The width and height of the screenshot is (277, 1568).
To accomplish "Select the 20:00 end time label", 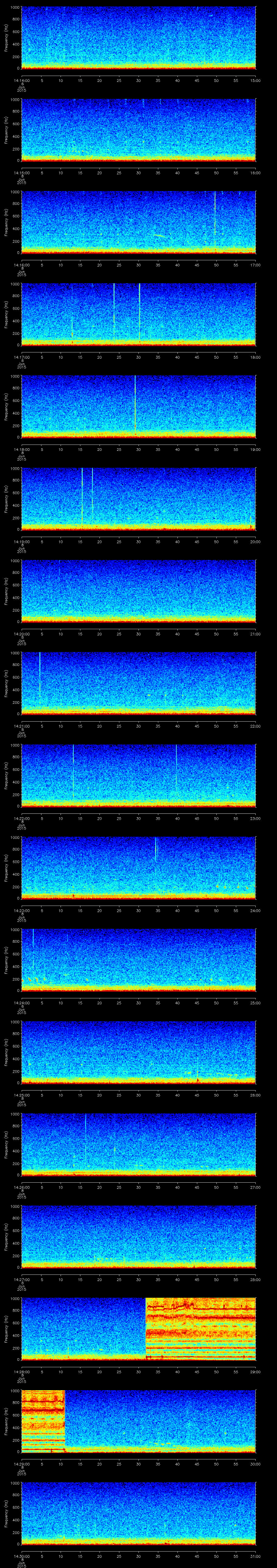I will 255,542.
